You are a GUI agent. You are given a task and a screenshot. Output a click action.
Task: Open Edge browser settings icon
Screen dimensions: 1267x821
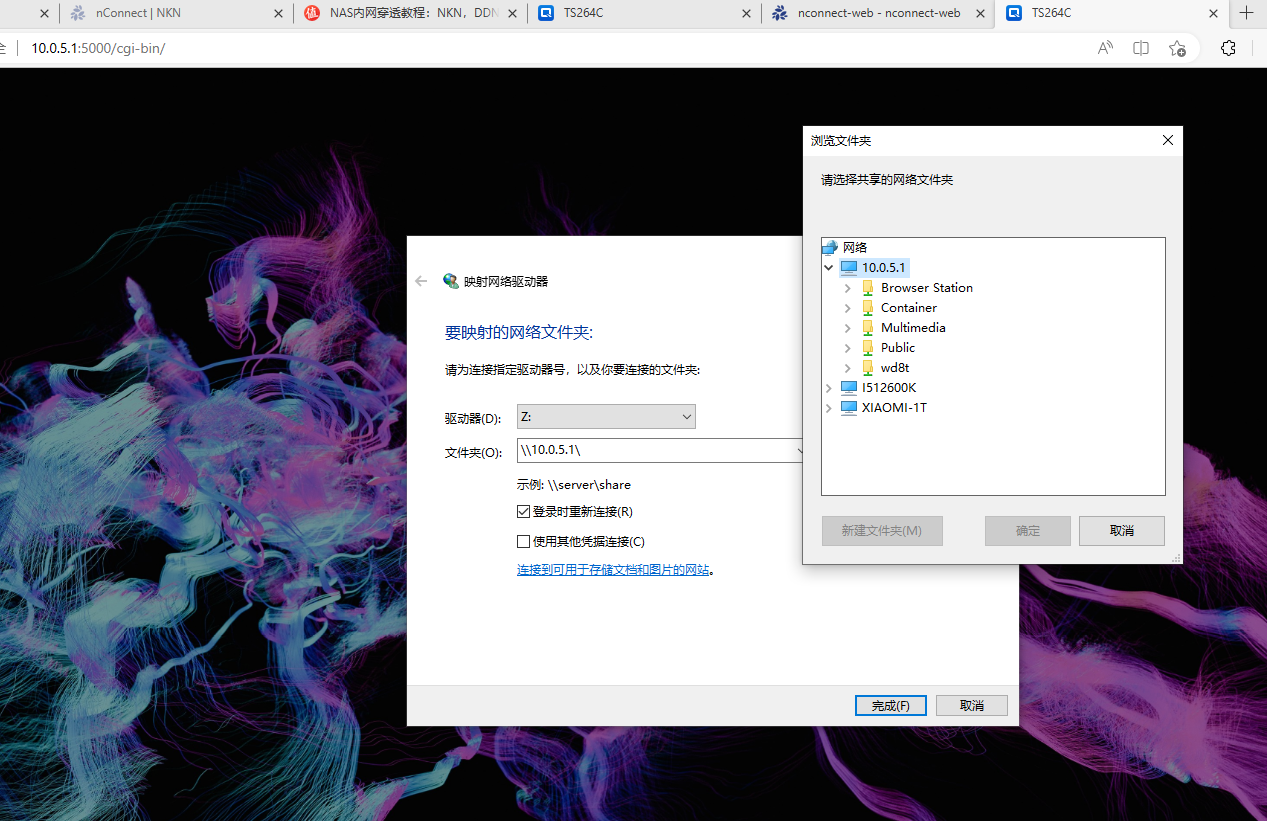[1228, 47]
